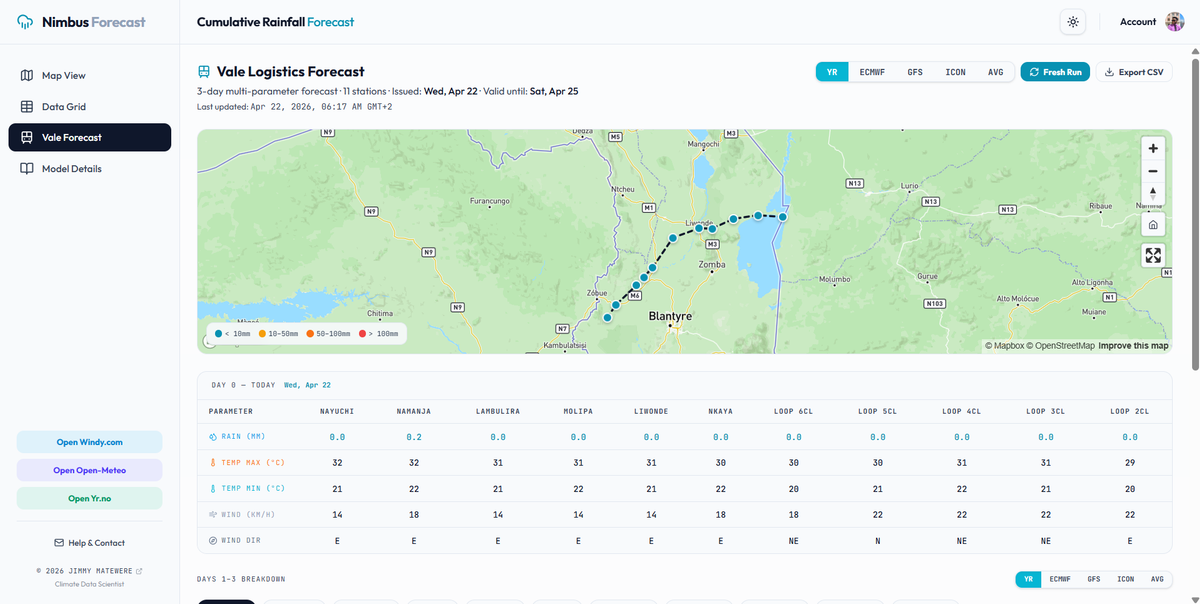Image resolution: width=1200 pixels, height=604 pixels.
Task: Click the LOOP 6CL column header
Action: pyautogui.click(x=794, y=411)
